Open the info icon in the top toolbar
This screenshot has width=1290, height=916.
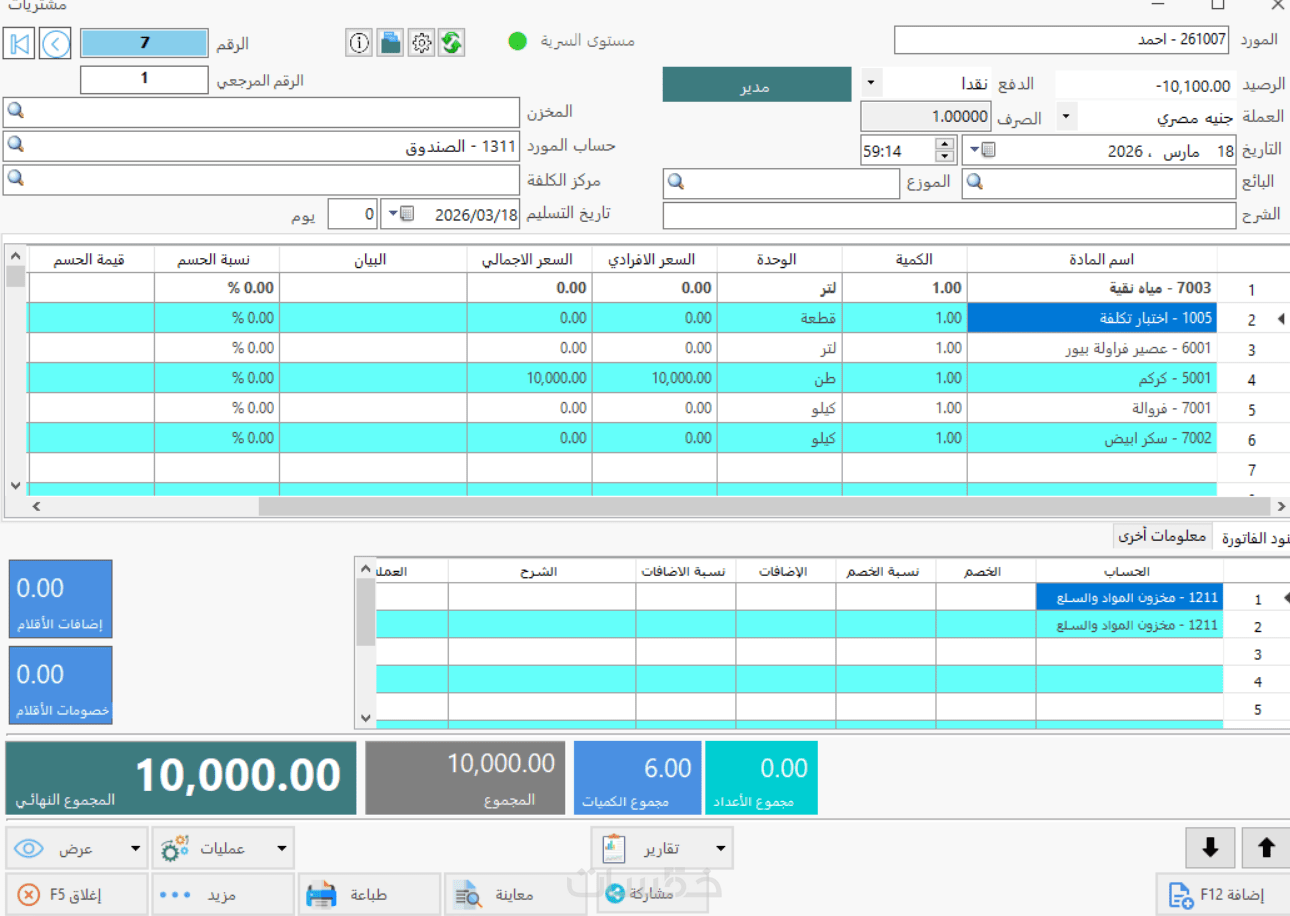[x=359, y=43]
